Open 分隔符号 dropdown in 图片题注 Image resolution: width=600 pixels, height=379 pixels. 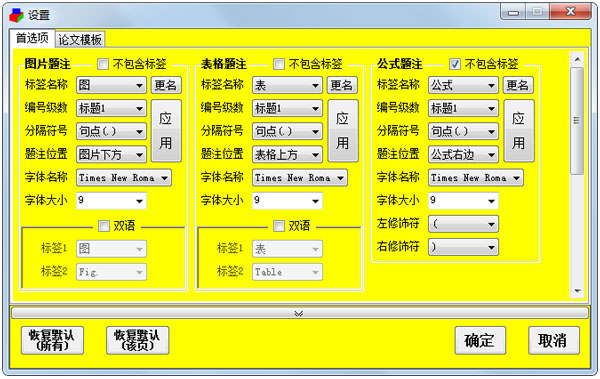pos(111,131)
